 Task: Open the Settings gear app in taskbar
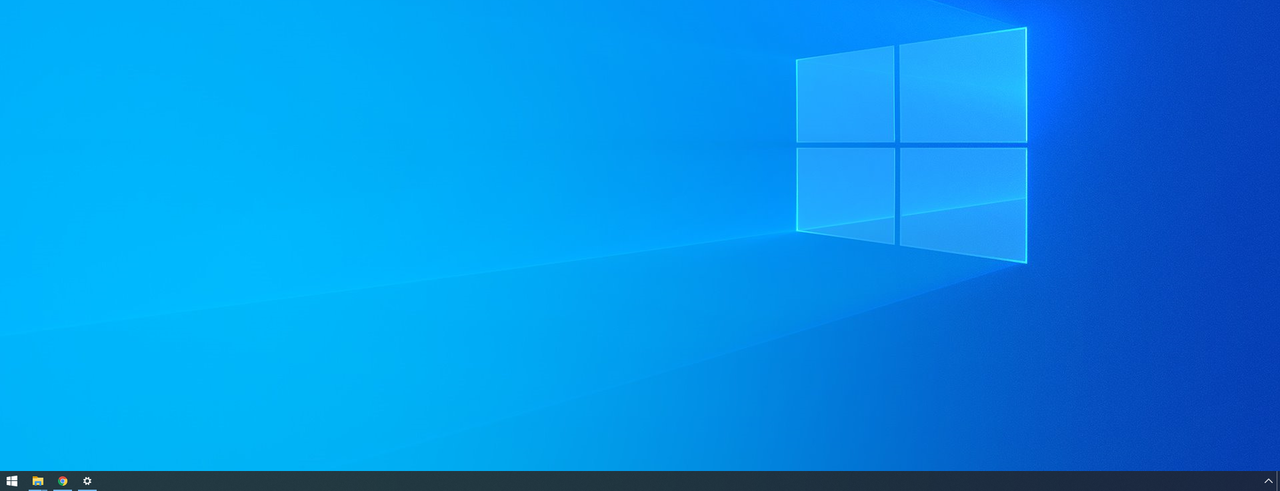87,481
